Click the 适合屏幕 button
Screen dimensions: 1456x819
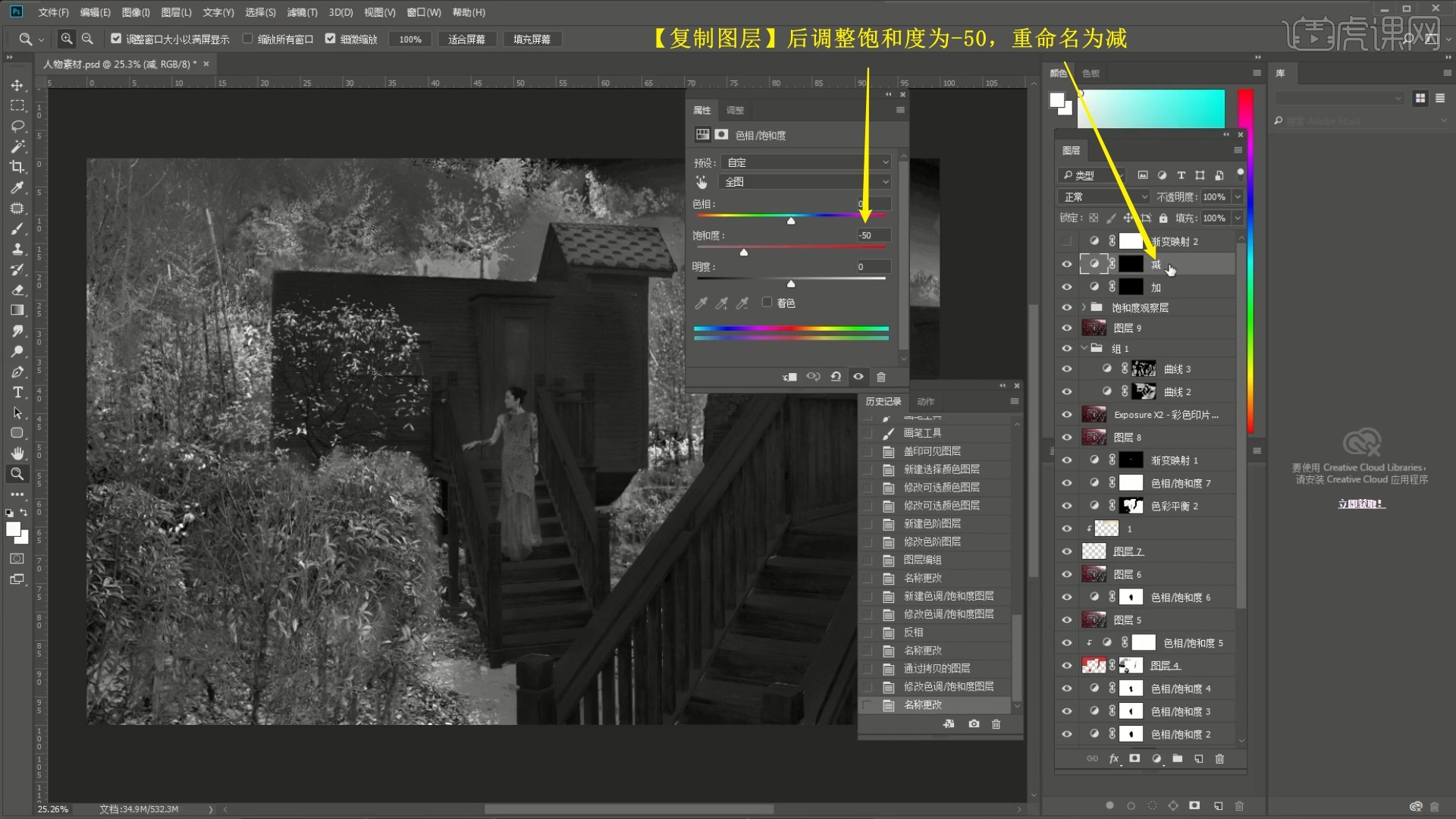coord(466,39)
